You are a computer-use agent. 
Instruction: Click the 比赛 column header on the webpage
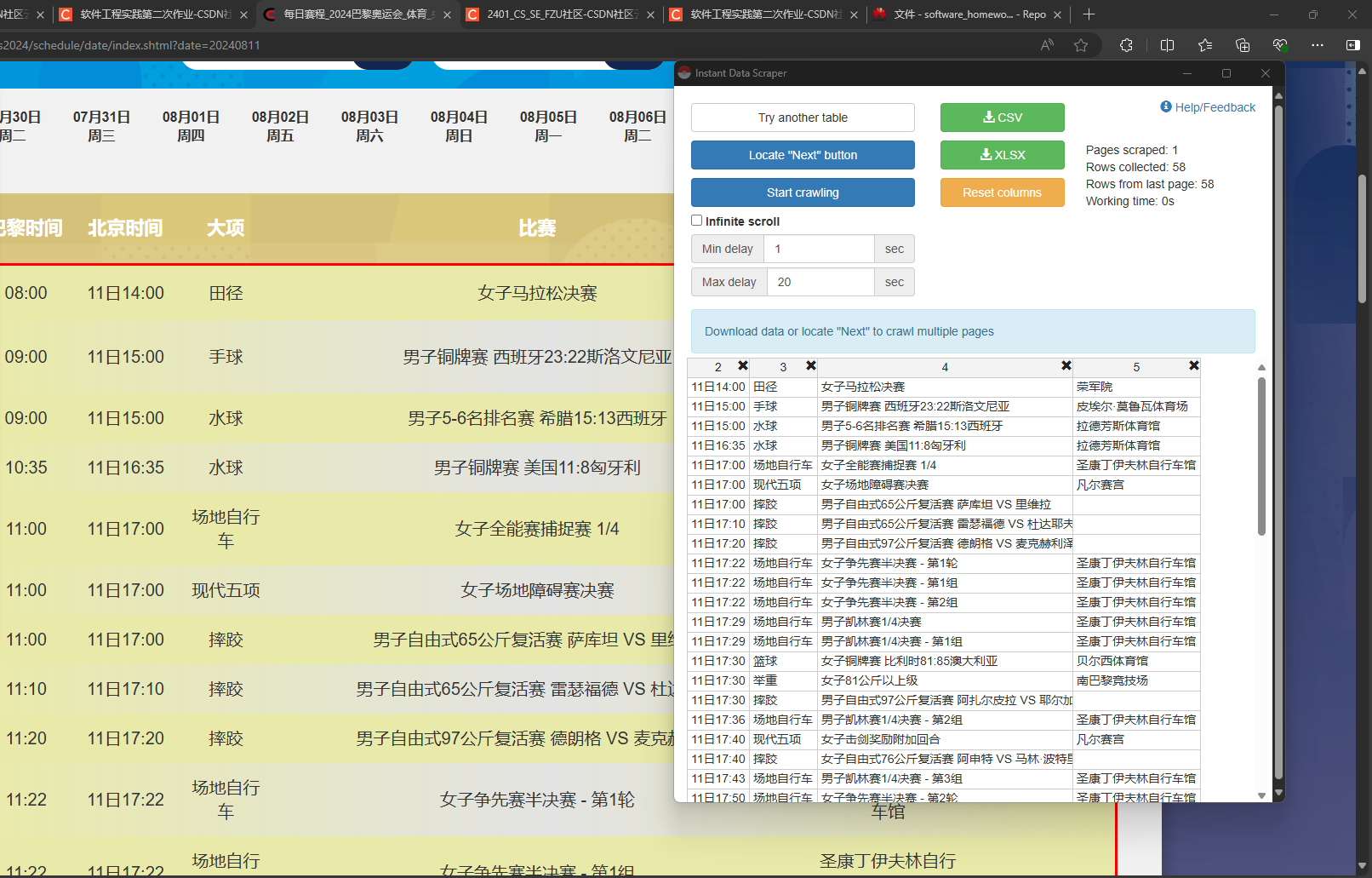[x=537, y=227]
